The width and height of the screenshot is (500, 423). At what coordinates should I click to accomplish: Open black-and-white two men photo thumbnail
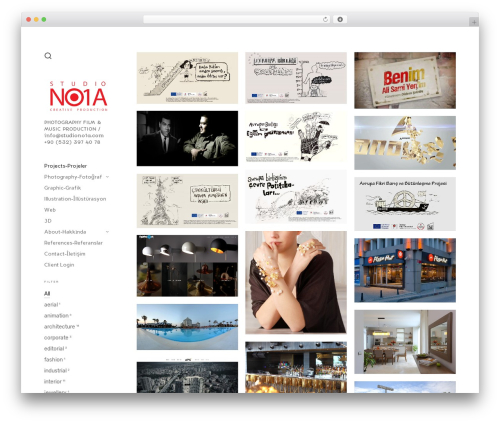pyautogui.click(x=187, y=138)
